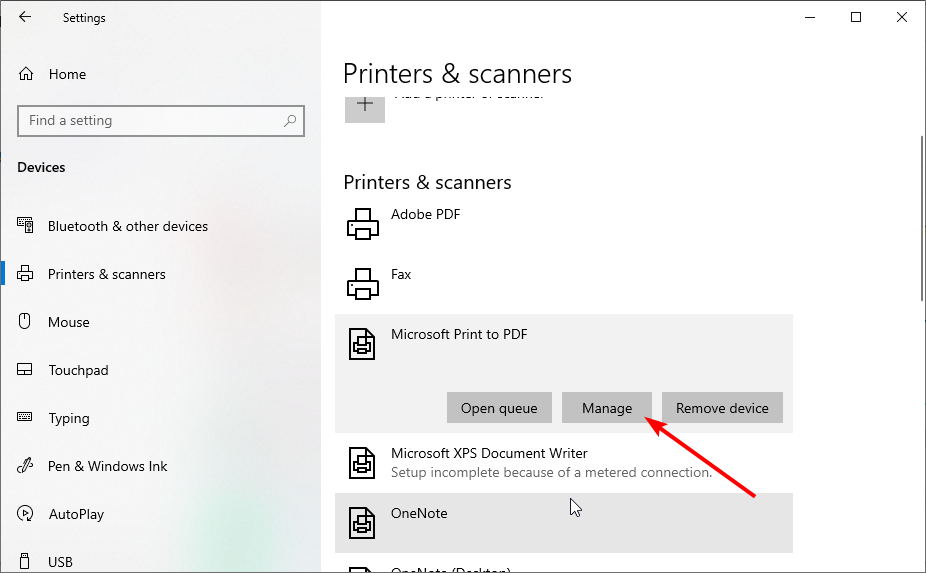Go to AutoPlay settings
The image size is (926, 573).
(x=76, y=515)
